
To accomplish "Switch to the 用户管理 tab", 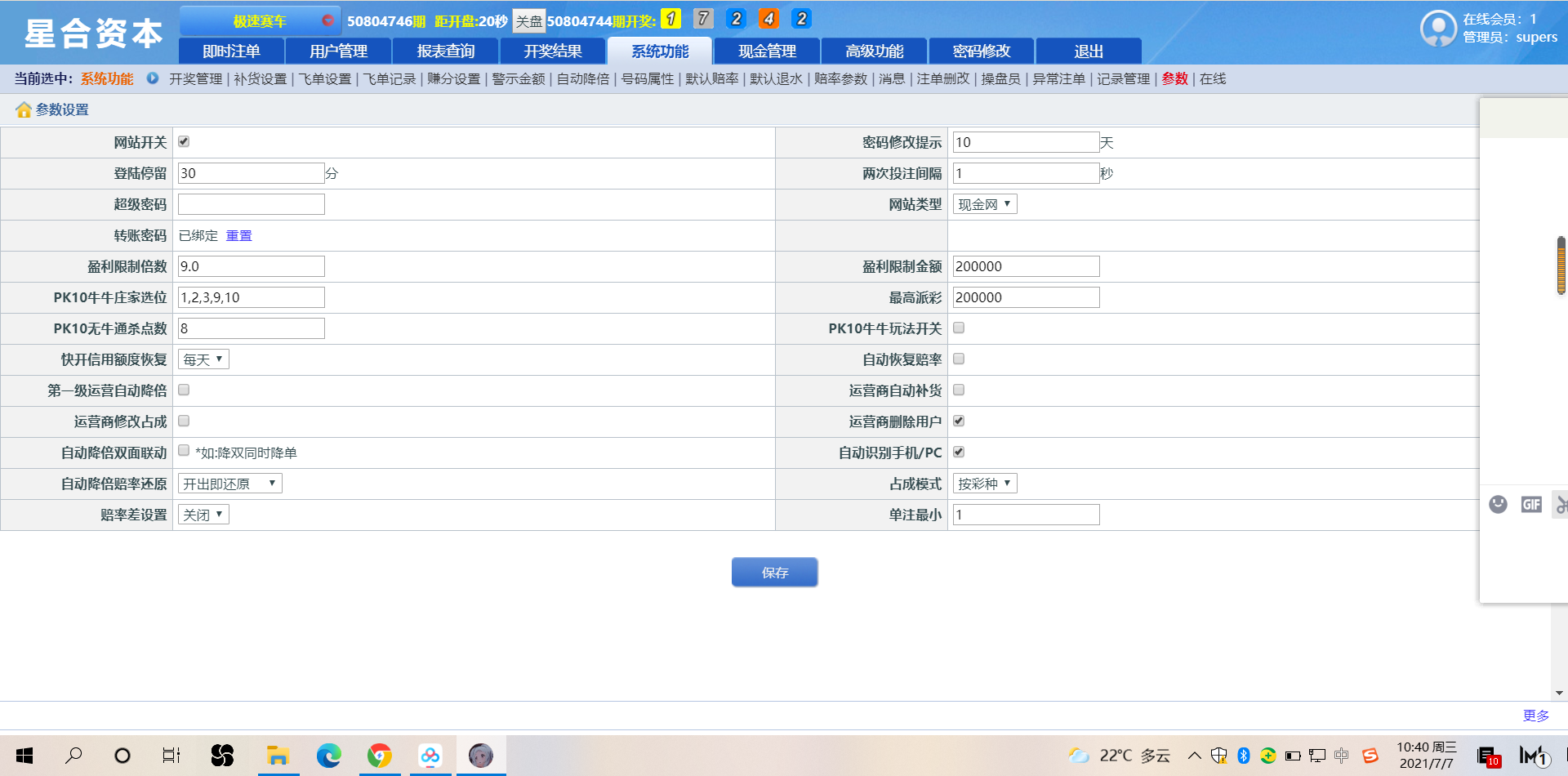I will 338,51.
